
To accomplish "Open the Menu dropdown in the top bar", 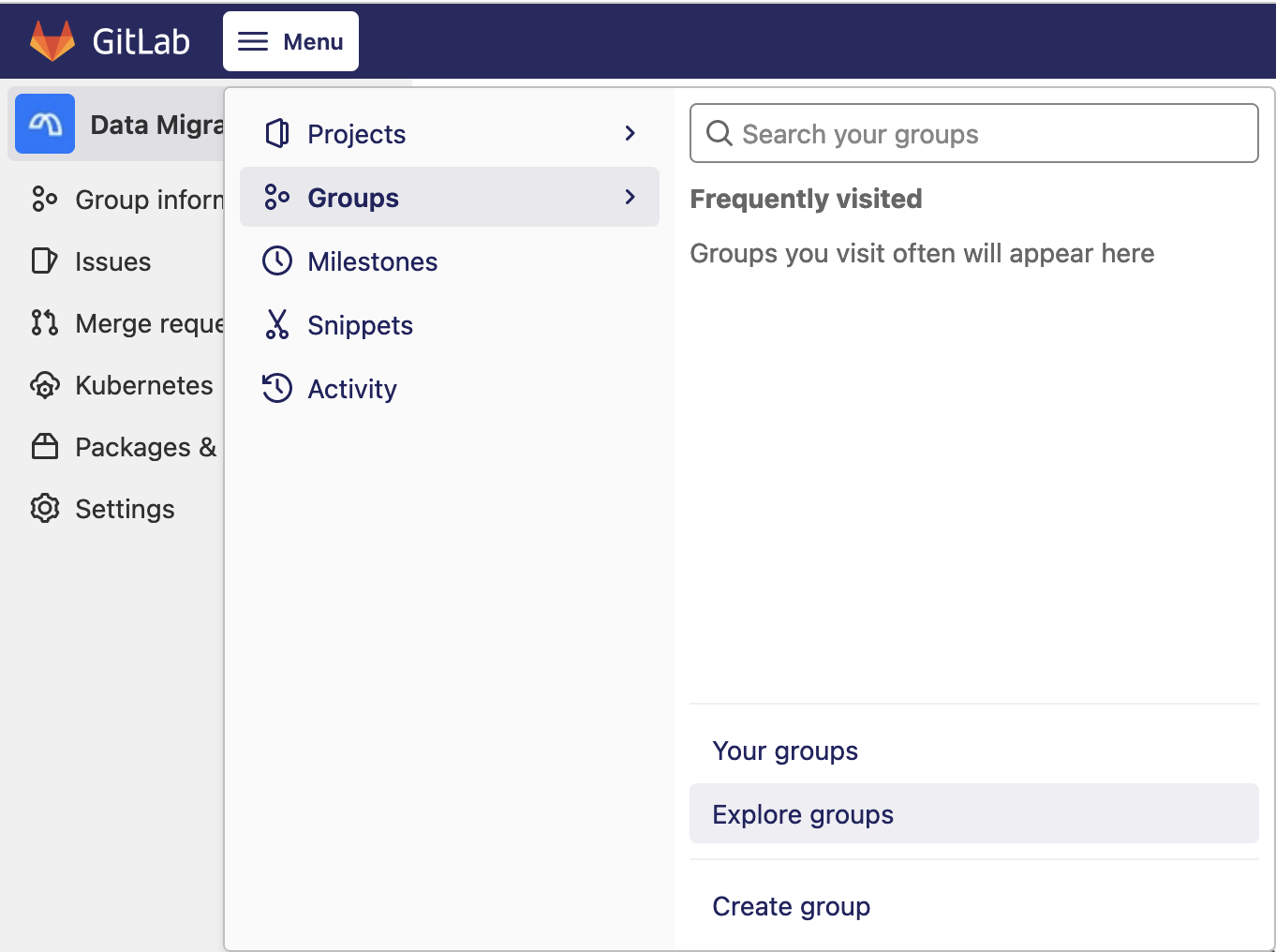I will [x=290, y=40].
